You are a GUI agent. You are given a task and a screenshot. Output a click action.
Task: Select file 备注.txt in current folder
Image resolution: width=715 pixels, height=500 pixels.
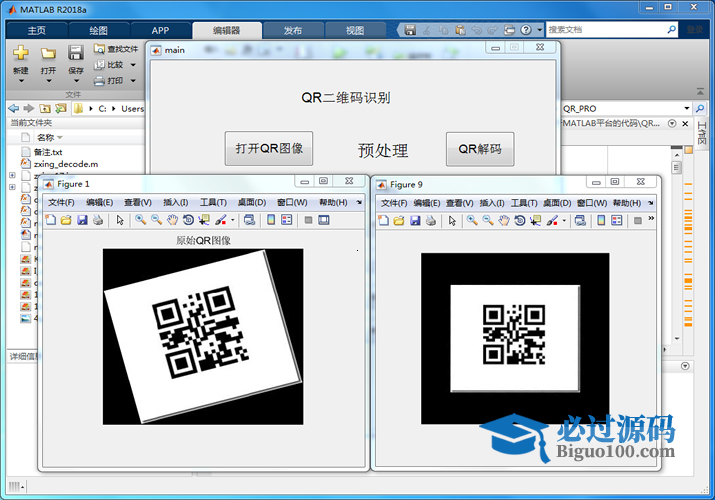(48, 152)
